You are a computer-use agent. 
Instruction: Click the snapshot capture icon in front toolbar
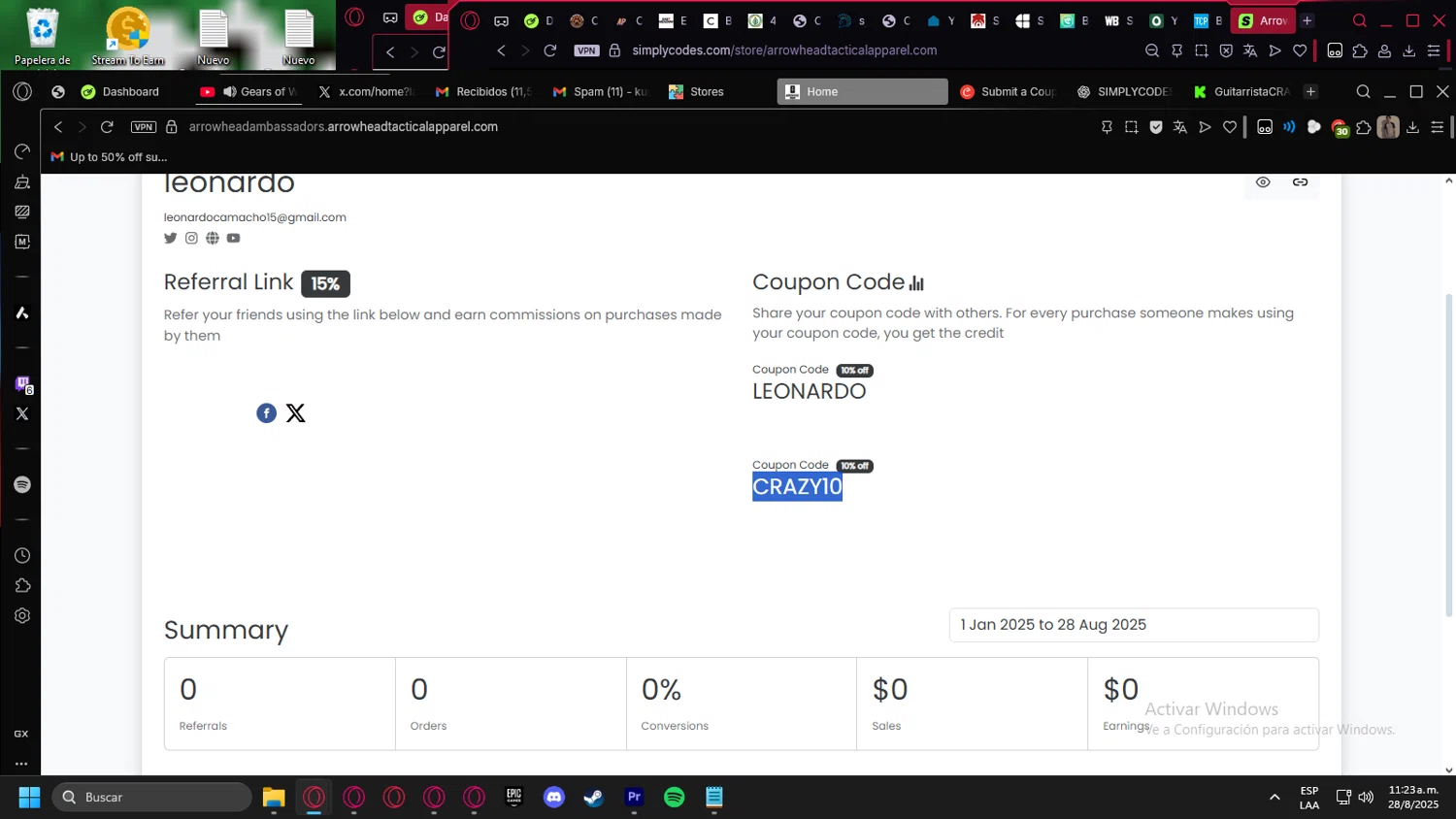point(1131,127)
